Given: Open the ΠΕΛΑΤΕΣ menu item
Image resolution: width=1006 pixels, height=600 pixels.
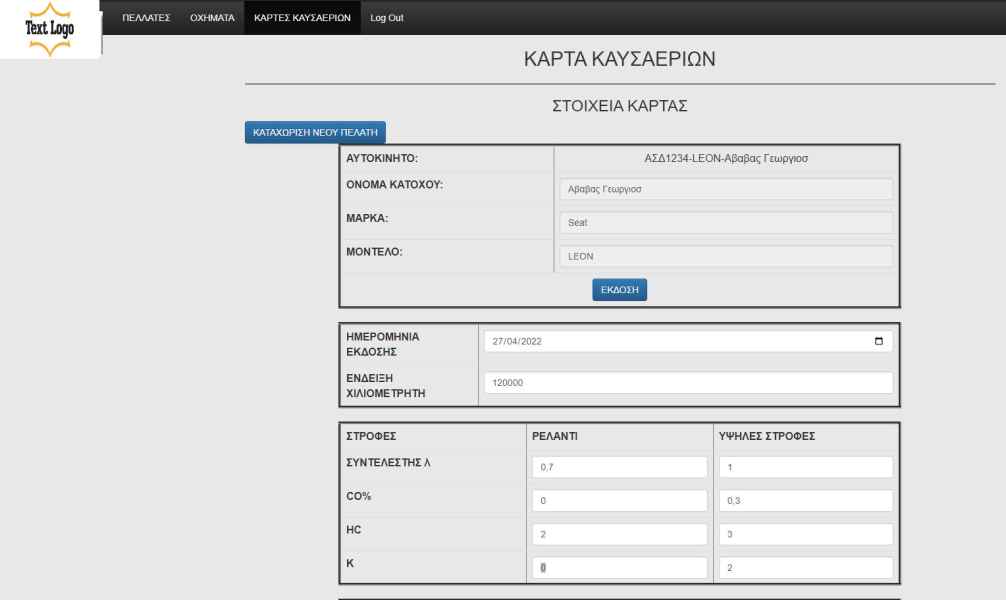Looking at the screenshot, I should tap(146, 18).
